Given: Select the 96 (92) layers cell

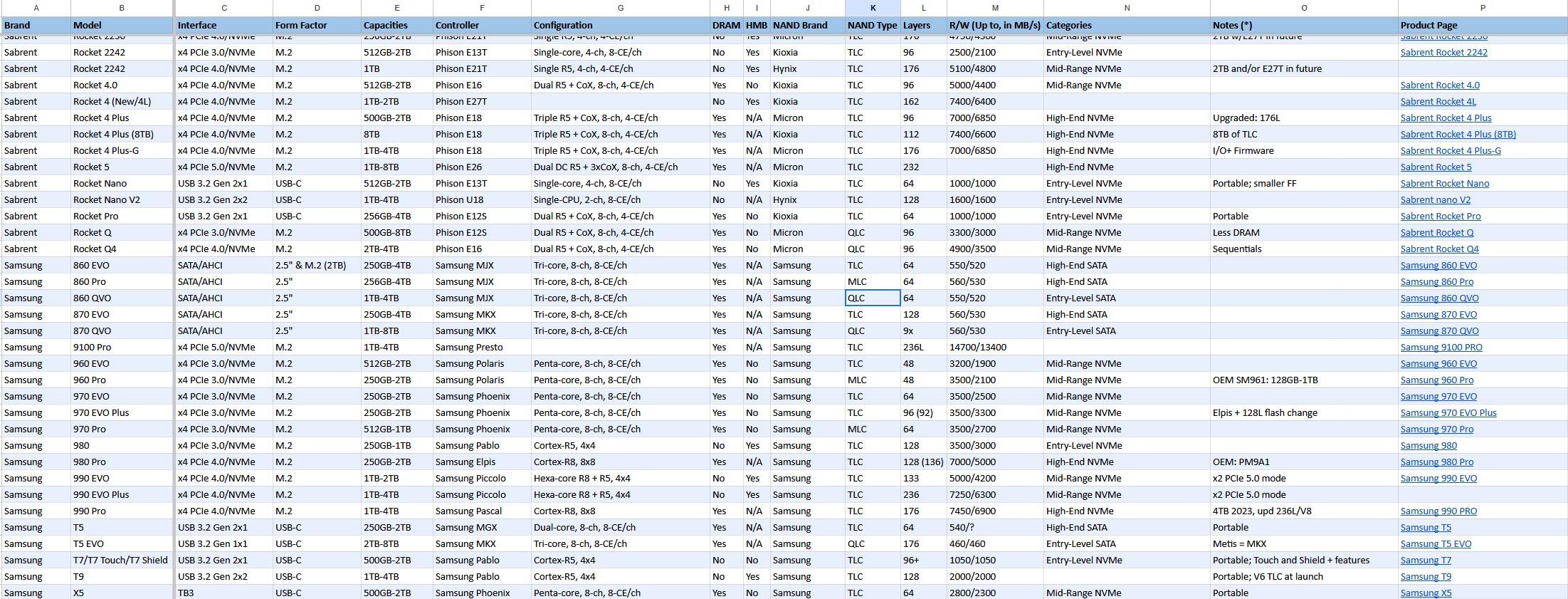Looking at the screenshot, I should [924, 412].
